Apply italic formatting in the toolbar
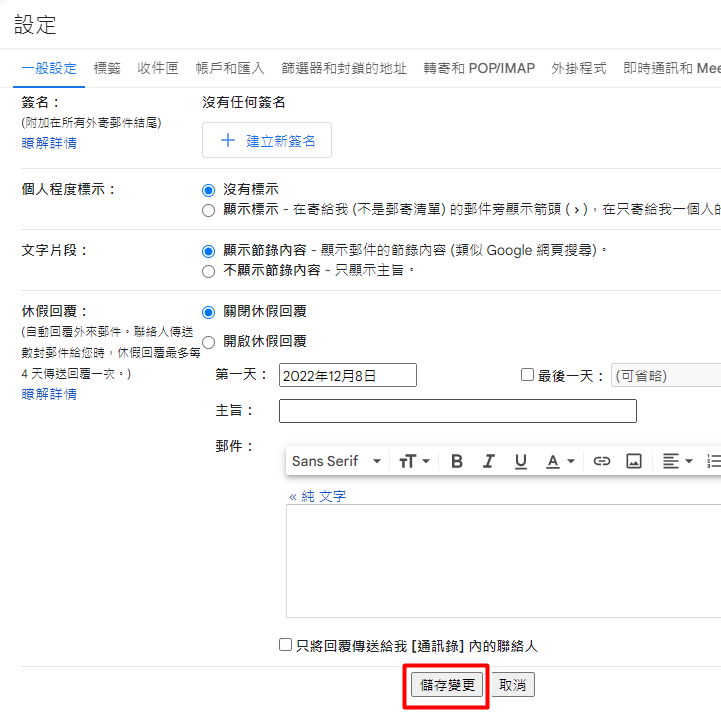 click(489, 461)
